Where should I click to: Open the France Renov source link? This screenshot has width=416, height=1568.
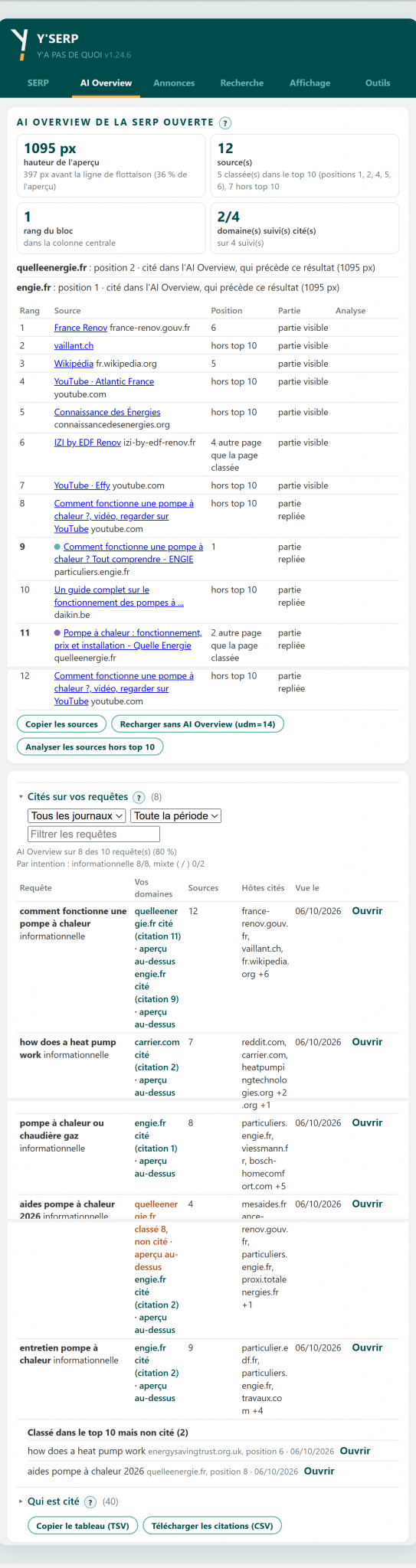(x=80, y=328)
